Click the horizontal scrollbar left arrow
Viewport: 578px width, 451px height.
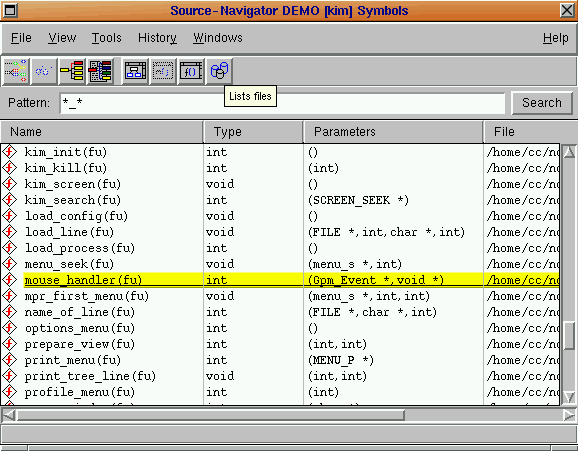coord(8,415)
